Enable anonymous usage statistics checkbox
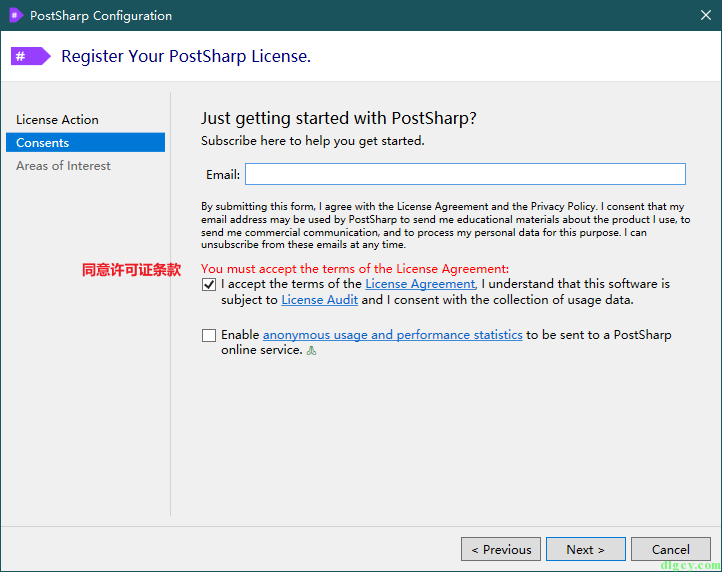The height and width of the screenshot is (572, 722). (x=209, y=335)
